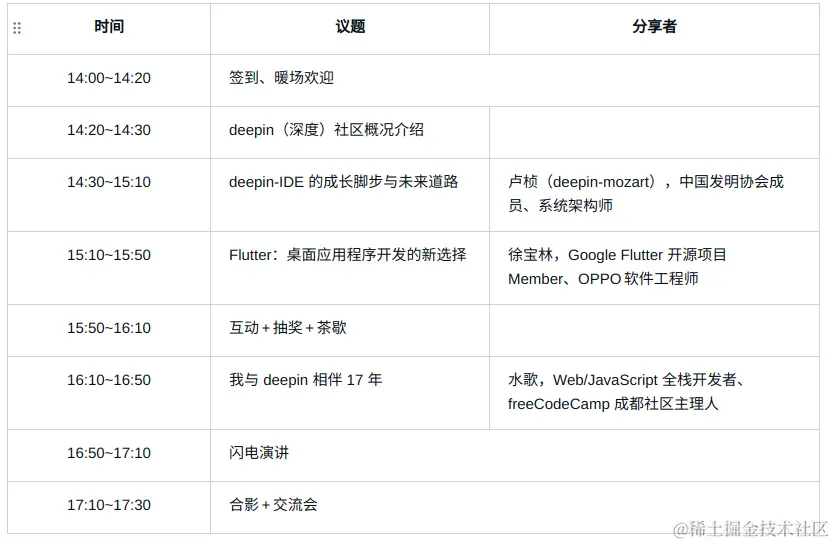835x545 pixels.
Task: Click the 稀土掘金技术社区 watermark
Action: coord(750,529)
